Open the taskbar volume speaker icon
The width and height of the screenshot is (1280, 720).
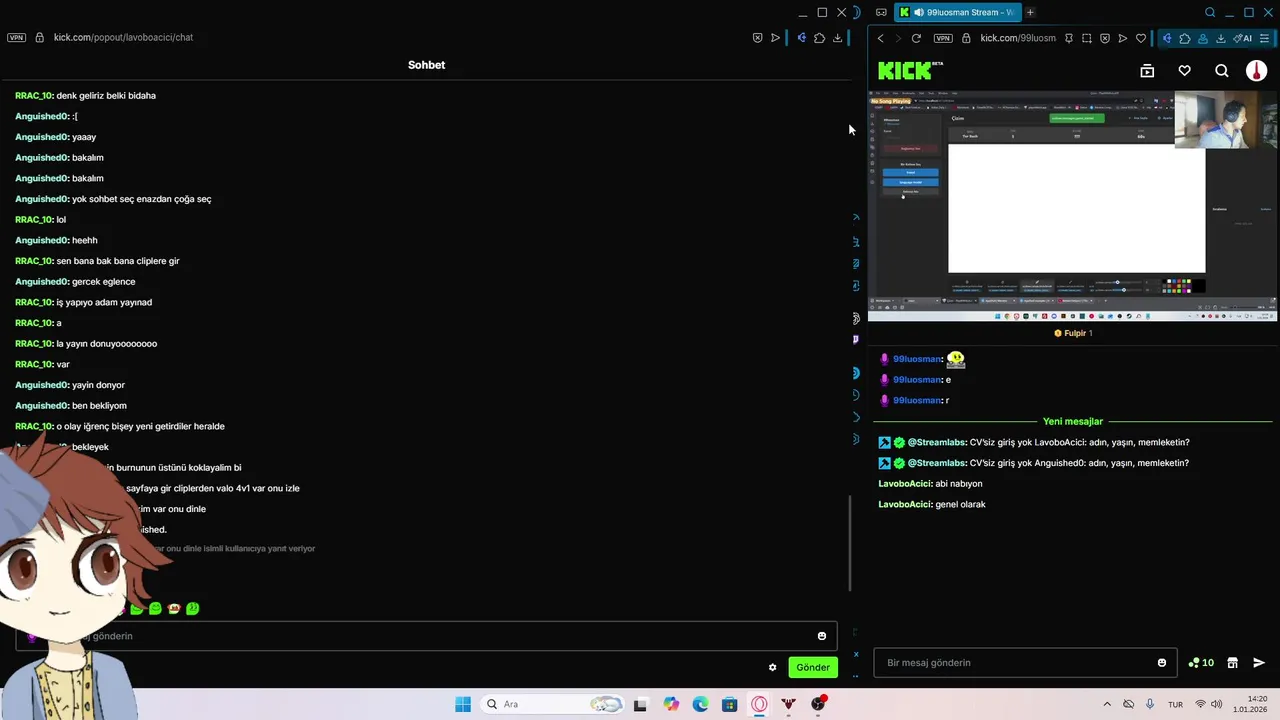pos(1217,704)
